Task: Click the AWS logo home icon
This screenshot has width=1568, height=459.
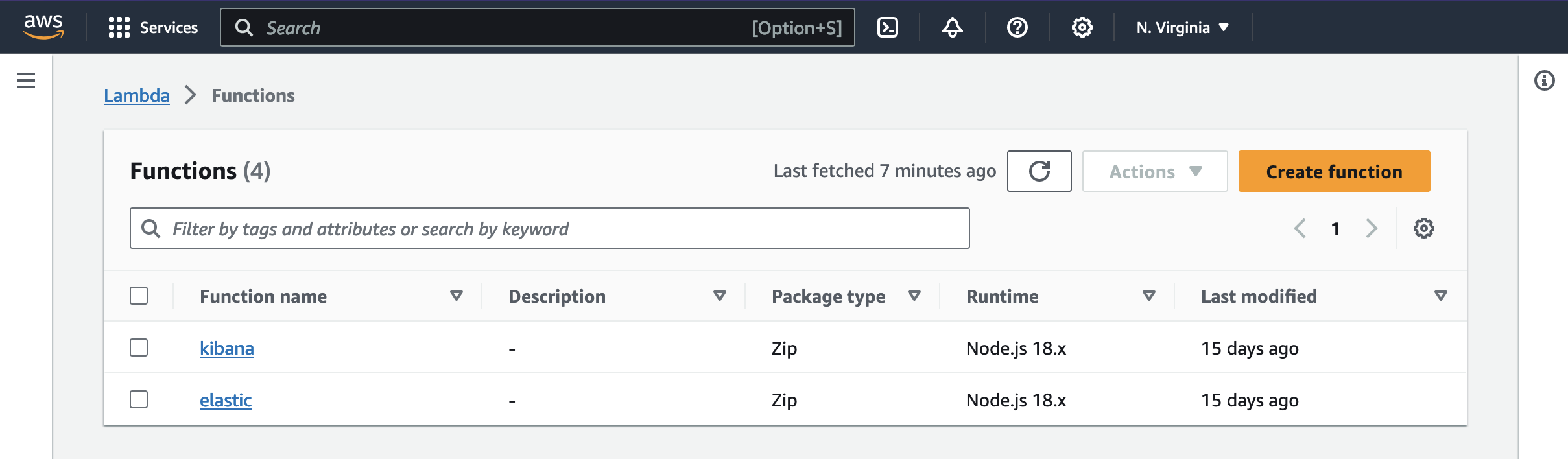Action: pos(43,27)
